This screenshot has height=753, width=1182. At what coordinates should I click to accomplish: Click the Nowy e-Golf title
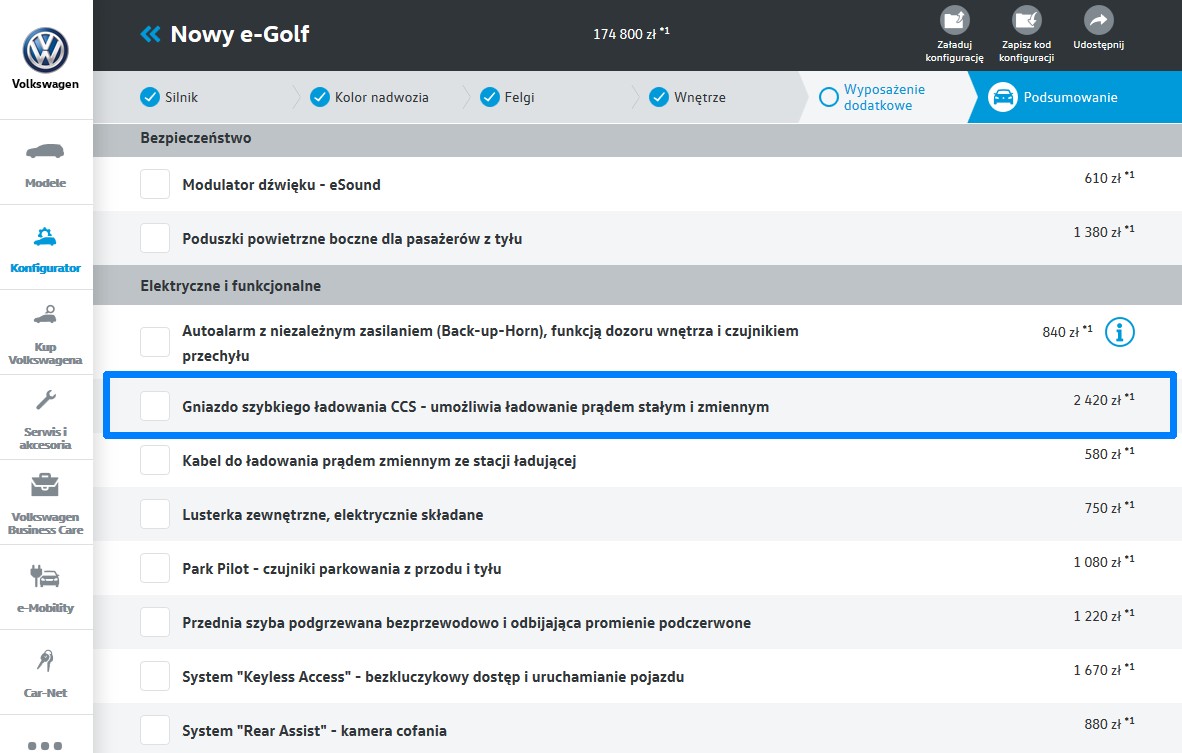click(x=240, y=34)
